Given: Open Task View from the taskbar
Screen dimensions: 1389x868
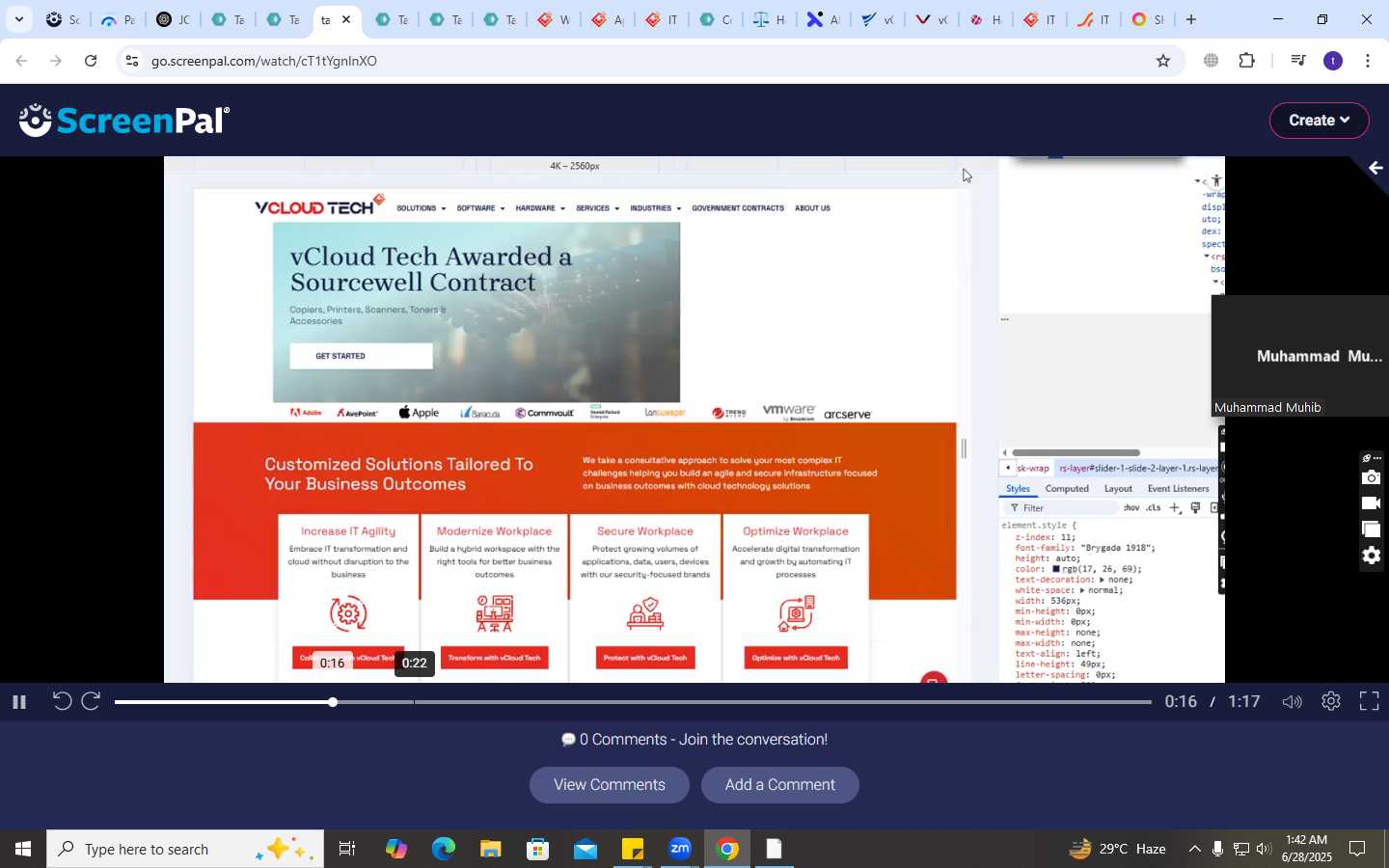Looking at the screenshot, I should click(x=347, y=850).
